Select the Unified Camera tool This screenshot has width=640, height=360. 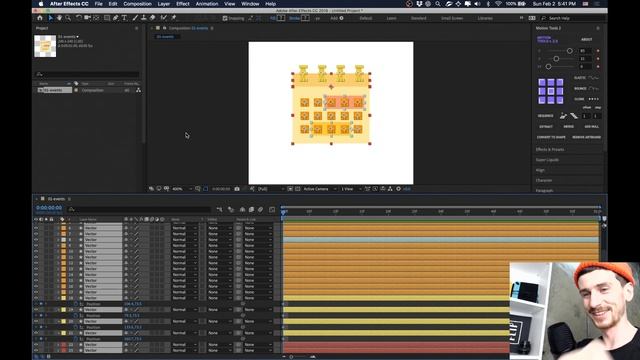87,18
